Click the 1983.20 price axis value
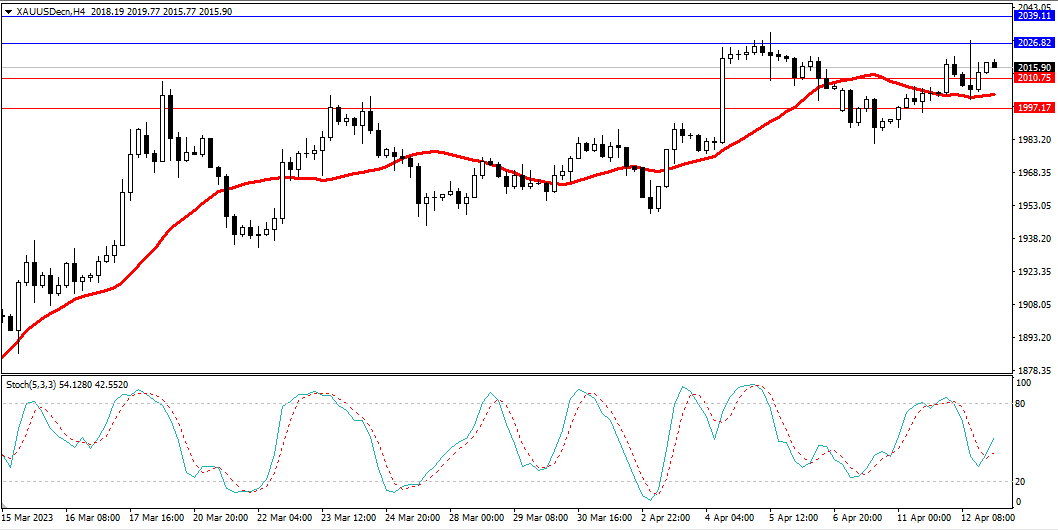 (x=1035, y=140)
